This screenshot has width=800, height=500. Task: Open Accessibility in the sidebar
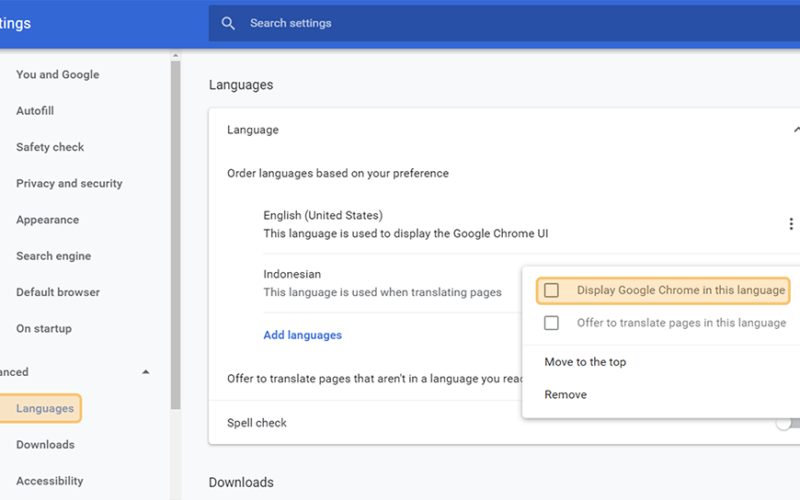pyautogui.click(x=49, y=481)
